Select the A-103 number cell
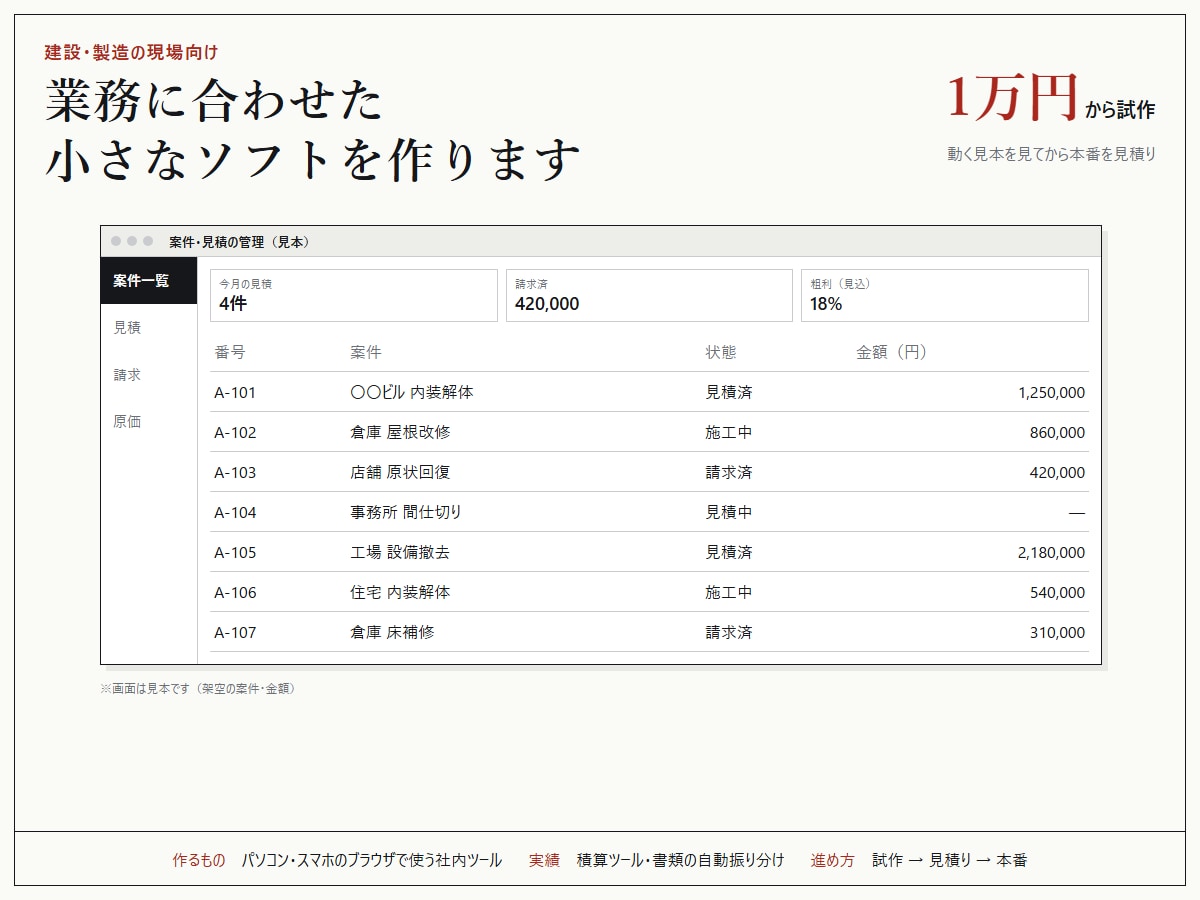Viewport: 1200px width, 900px height. [235, 472]
